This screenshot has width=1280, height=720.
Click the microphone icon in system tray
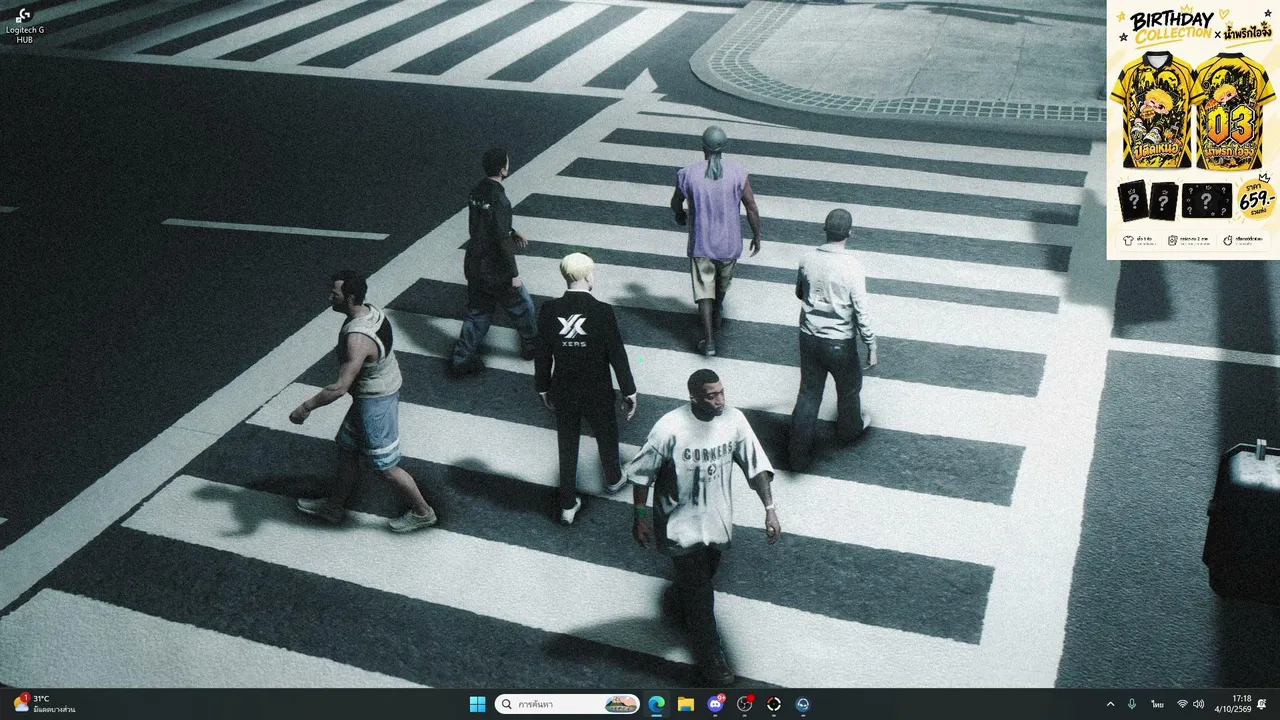pyautogui.click(x=1132, y=704)
